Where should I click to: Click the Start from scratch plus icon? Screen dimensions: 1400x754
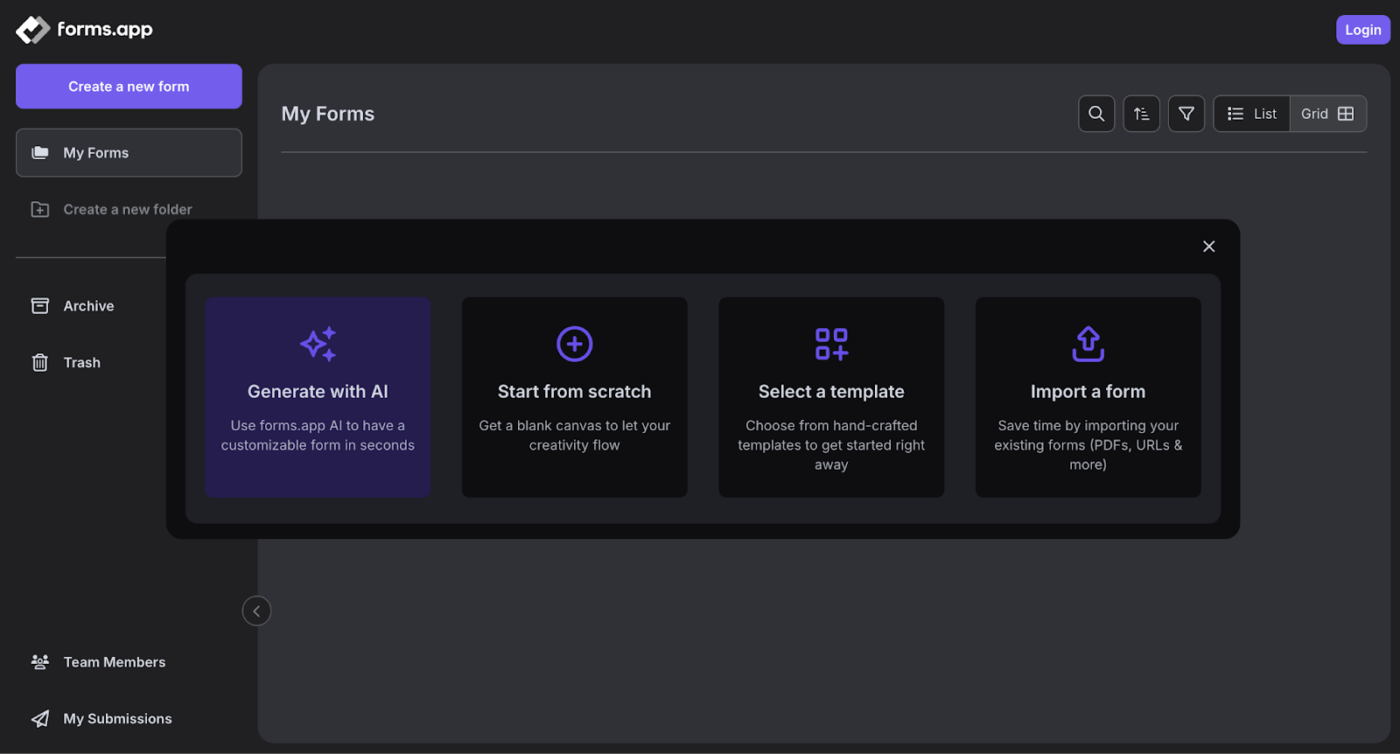tap(574, 344)
